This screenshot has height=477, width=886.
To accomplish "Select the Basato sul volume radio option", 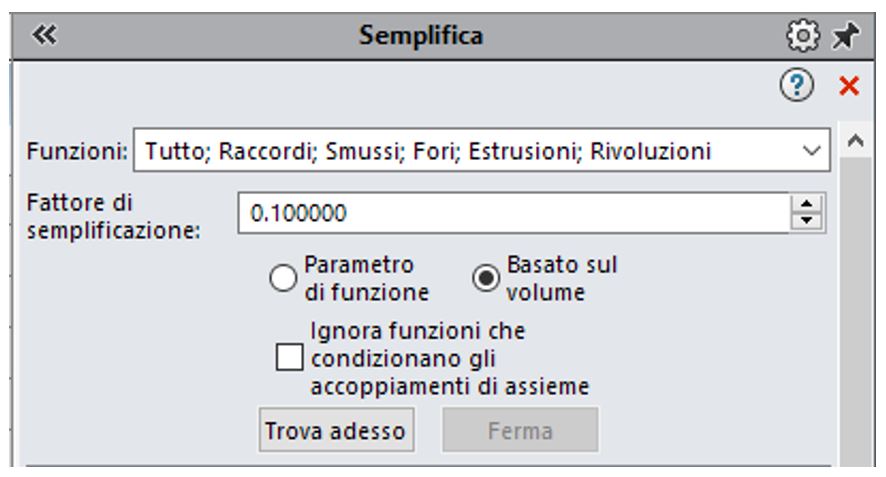I will coord(485,278).
